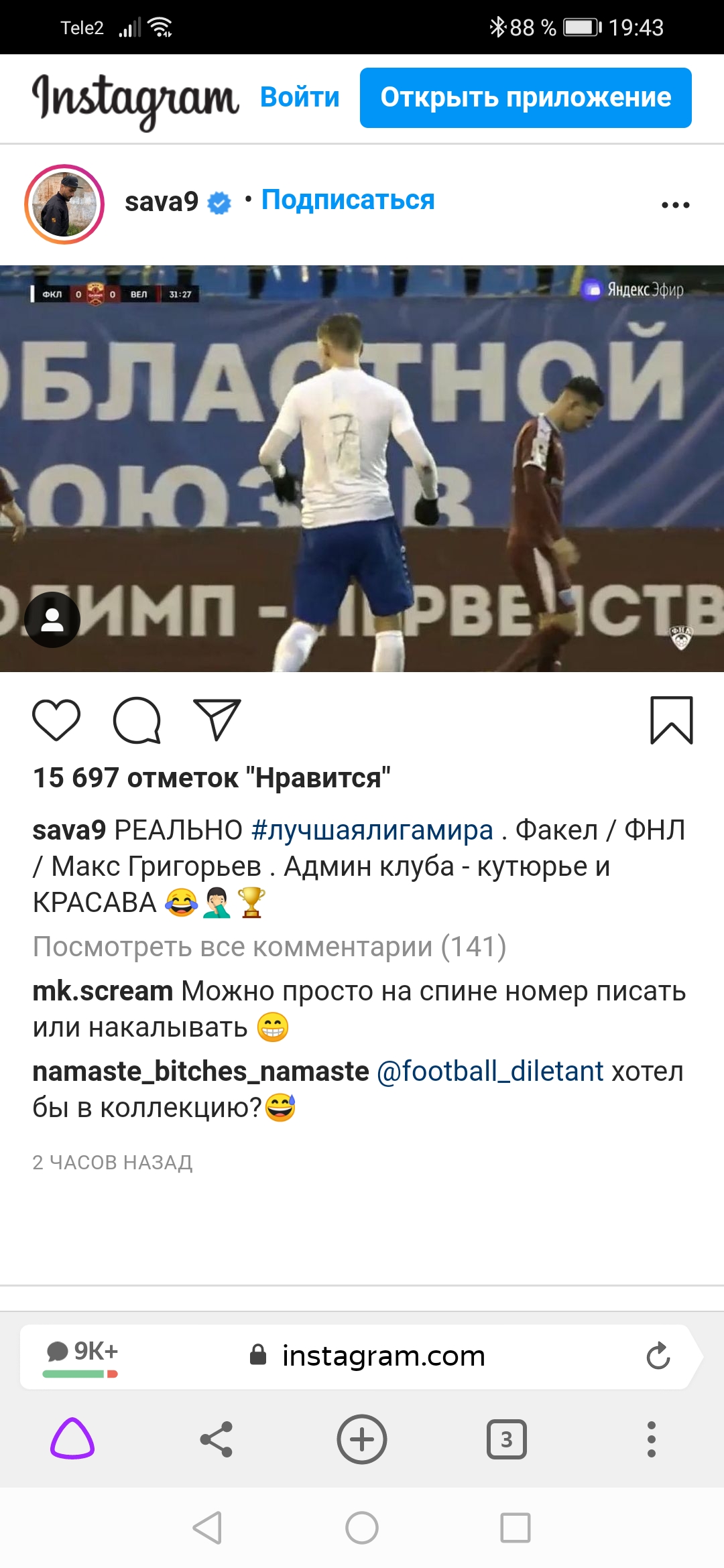Viewport: 724px width, 1568px height.
Task: Follow sava9 via Подписаться
Action: [348, 200]
